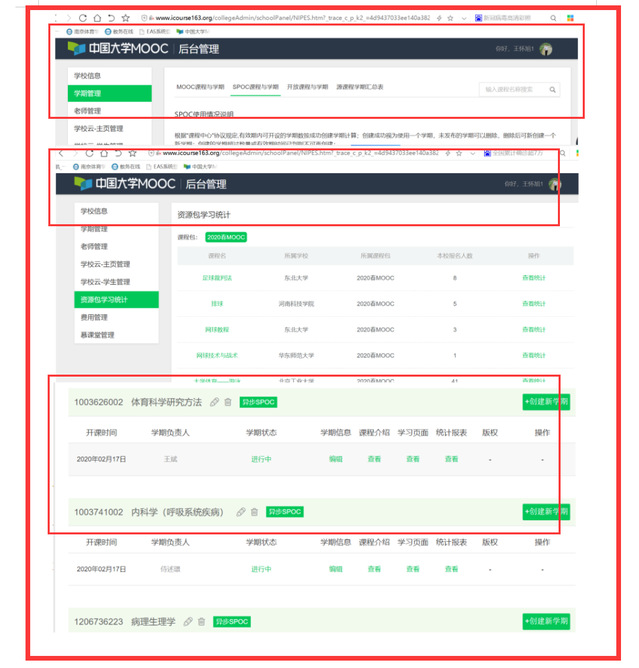
Task: Reload the page in the SPOC-page browser window
Action: pyautogui.click(x=83, y=18)
